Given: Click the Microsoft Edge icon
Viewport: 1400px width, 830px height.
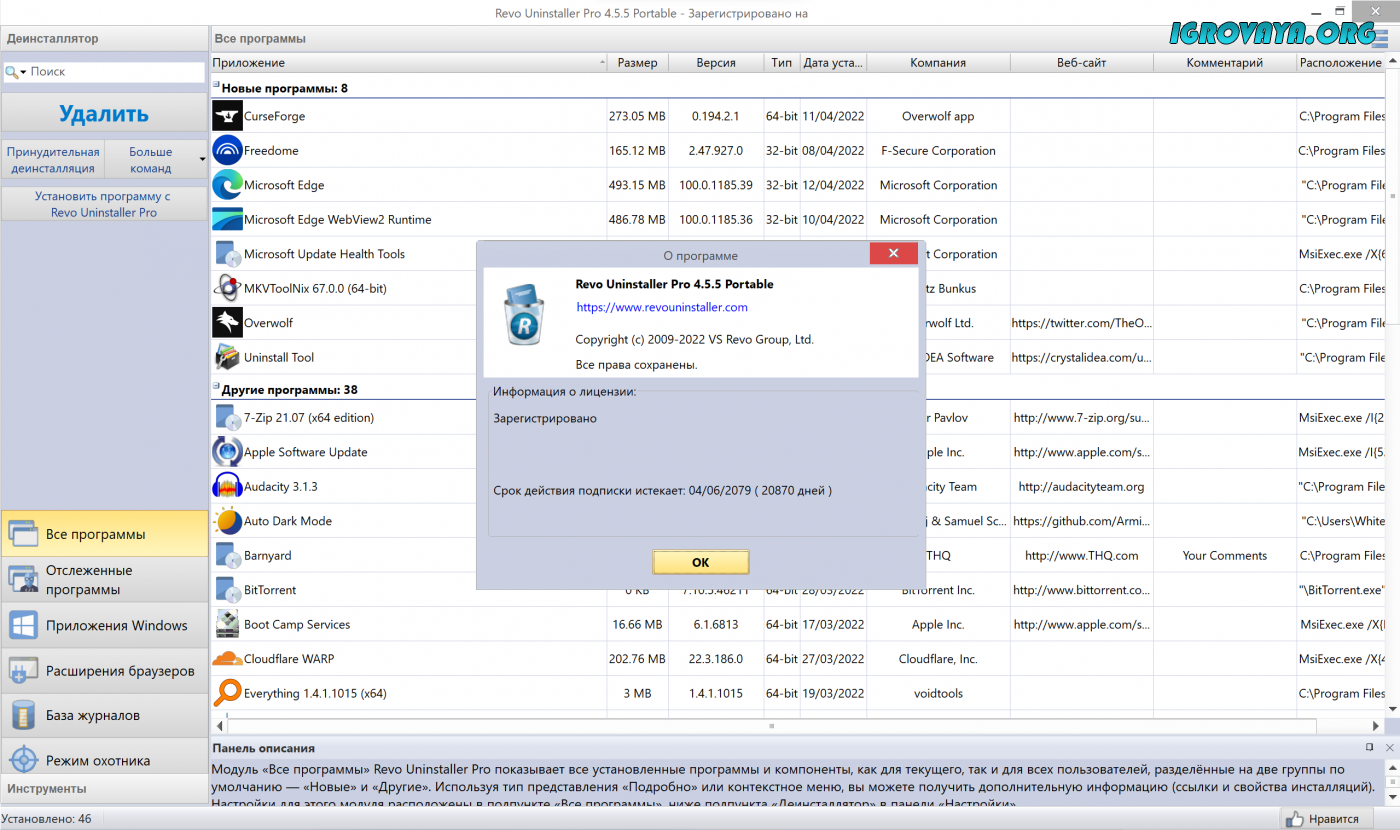Looking at the screenshot, I should coord(227,185).
